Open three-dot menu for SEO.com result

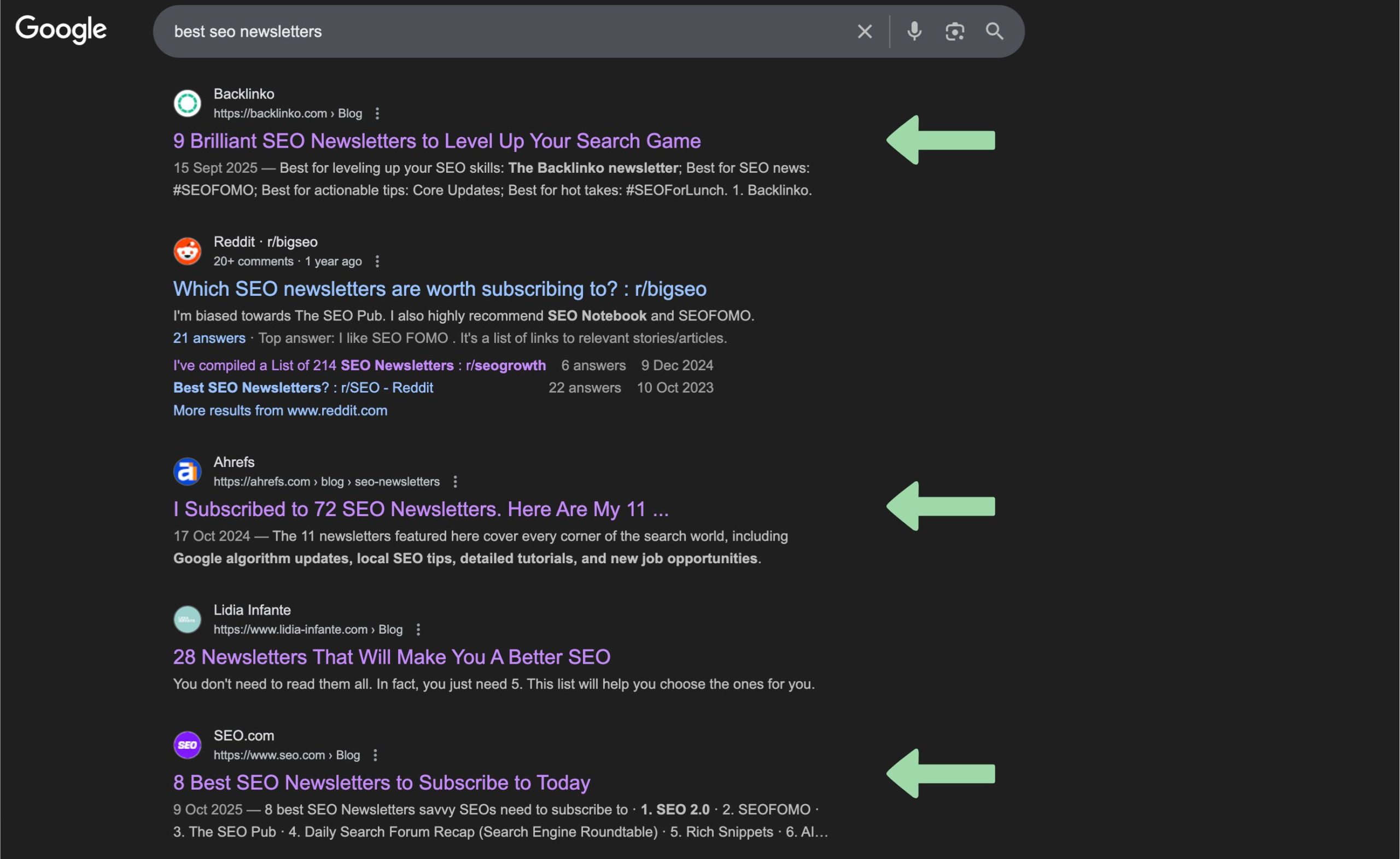click(x=375, y=755)
